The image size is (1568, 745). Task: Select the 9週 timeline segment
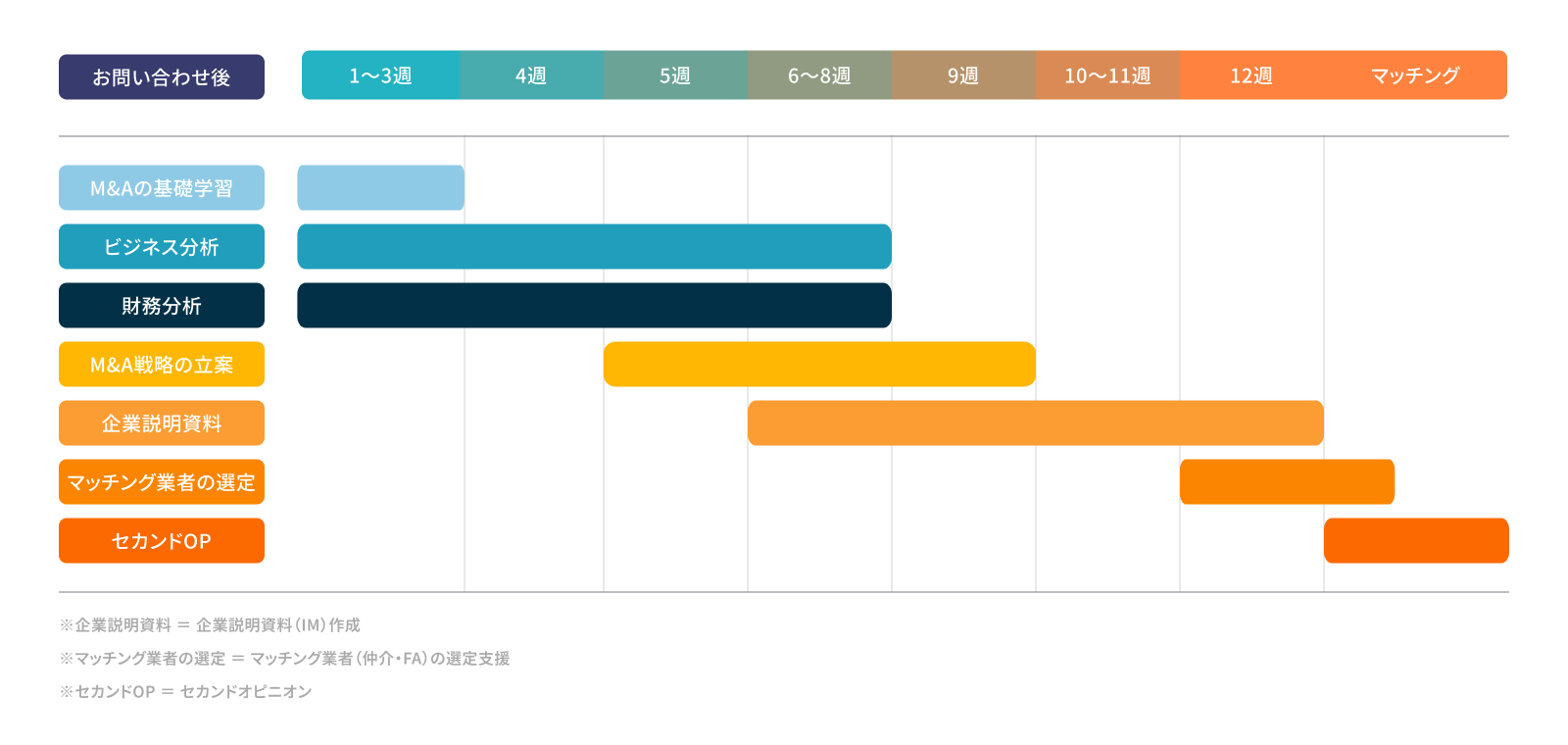tap(963, 75)
